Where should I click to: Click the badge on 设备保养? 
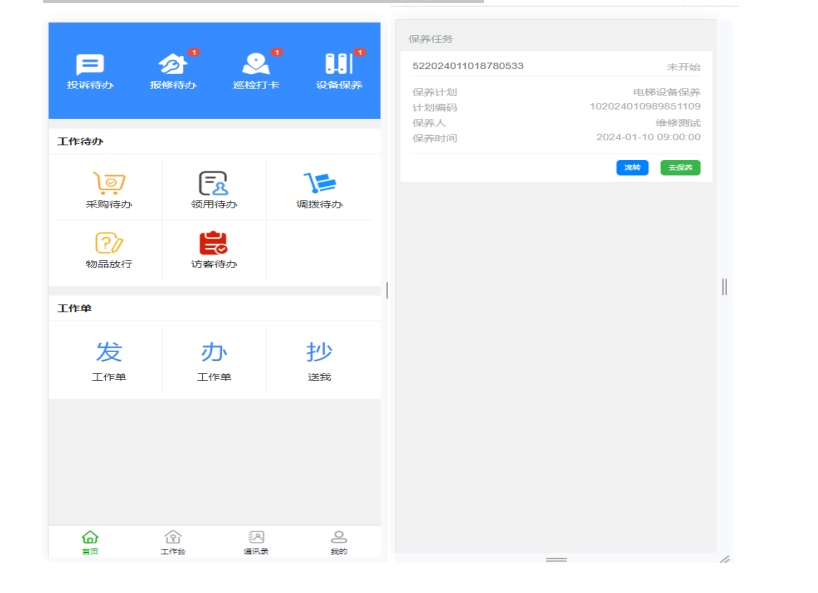360,52
